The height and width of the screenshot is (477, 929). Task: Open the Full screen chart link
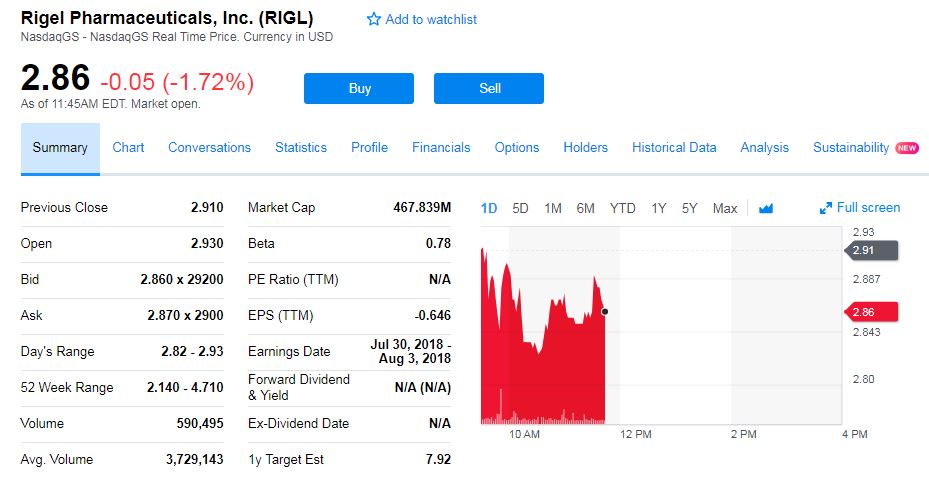(868, 207)
